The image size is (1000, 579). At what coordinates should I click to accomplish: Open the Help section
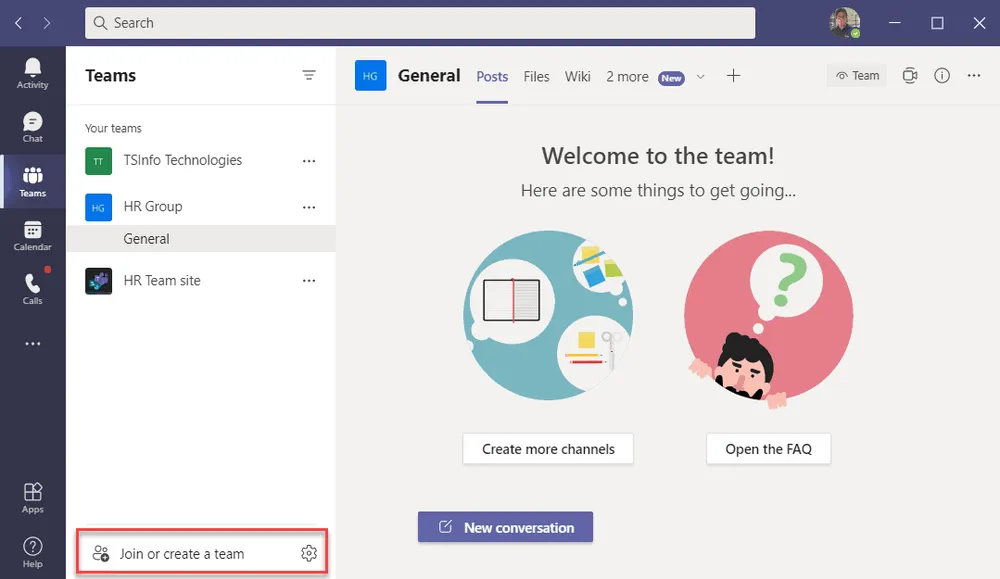[32, 549]
